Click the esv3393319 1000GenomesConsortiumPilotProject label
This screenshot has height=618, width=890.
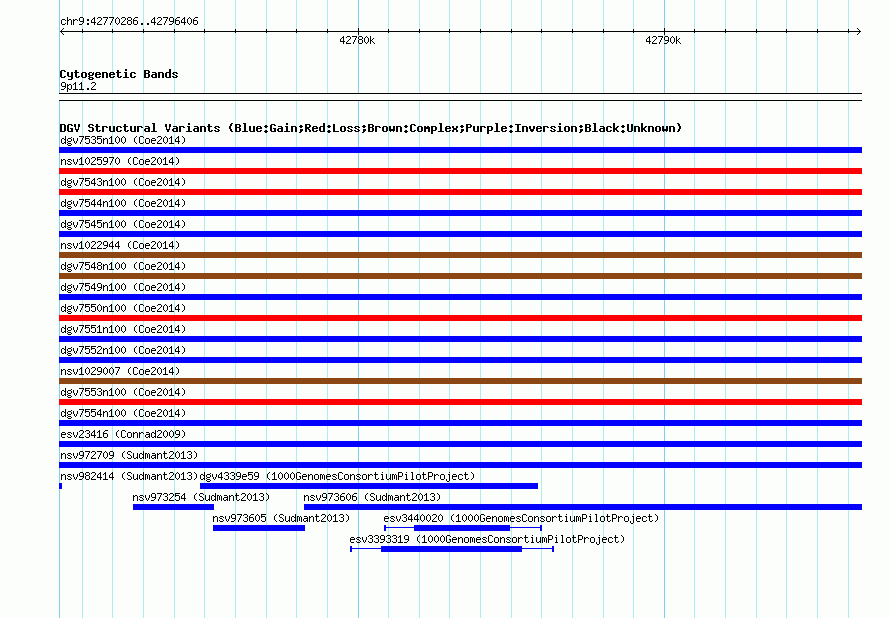(x=487, y=539)
